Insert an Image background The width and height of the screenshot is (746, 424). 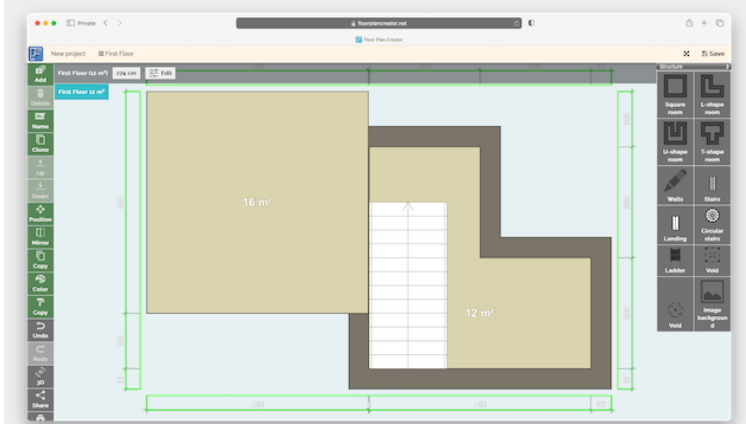[712, 305]
